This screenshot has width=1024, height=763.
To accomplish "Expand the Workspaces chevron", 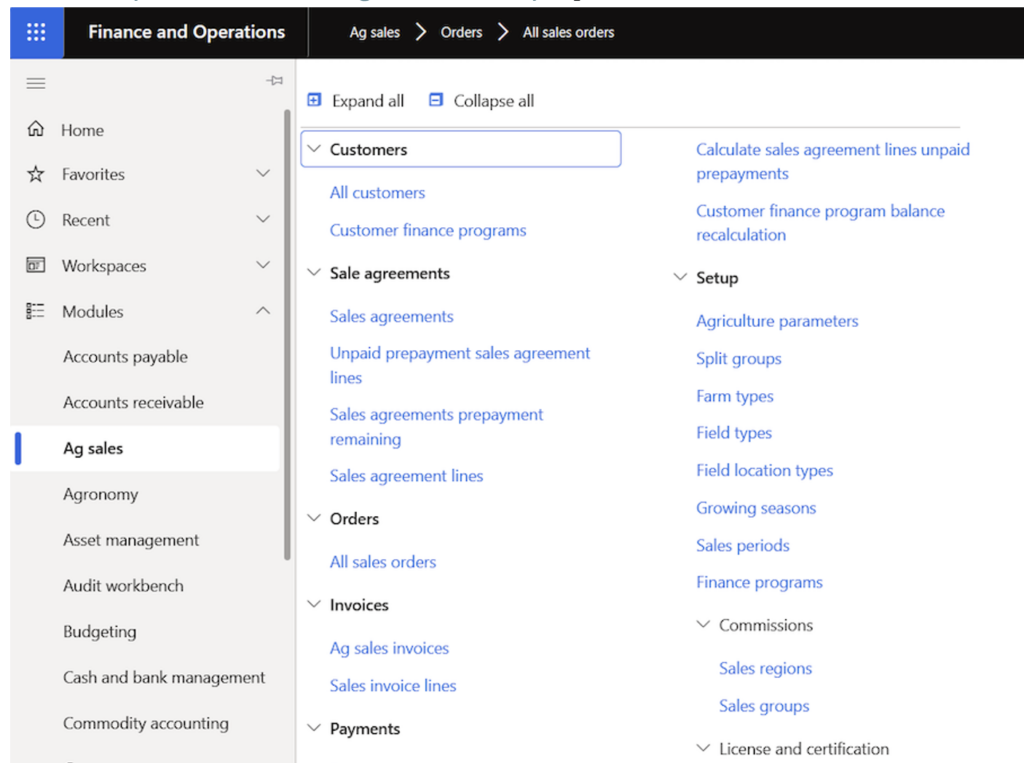I will pos(263,265).
